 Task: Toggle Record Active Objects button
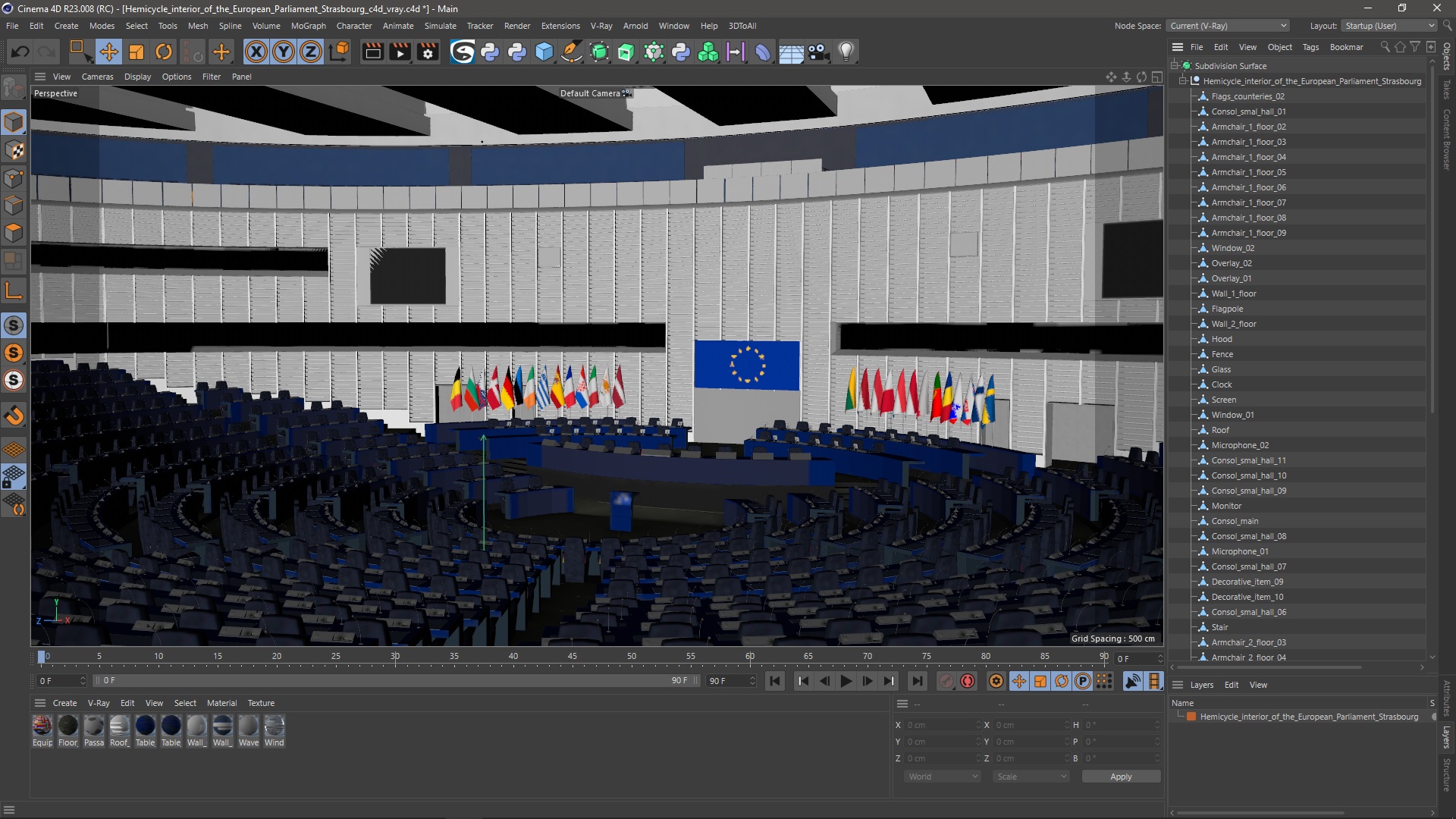tap(946, 681)
